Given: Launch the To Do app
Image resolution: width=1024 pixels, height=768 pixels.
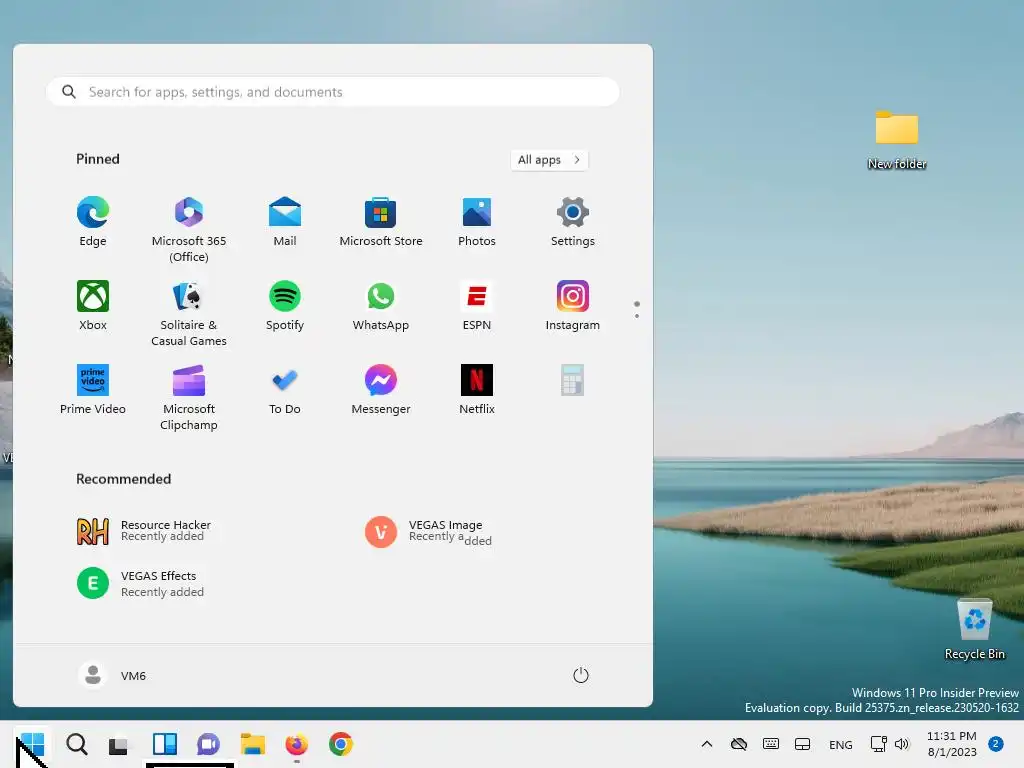Looking at the screenshot, I should 285,390.
